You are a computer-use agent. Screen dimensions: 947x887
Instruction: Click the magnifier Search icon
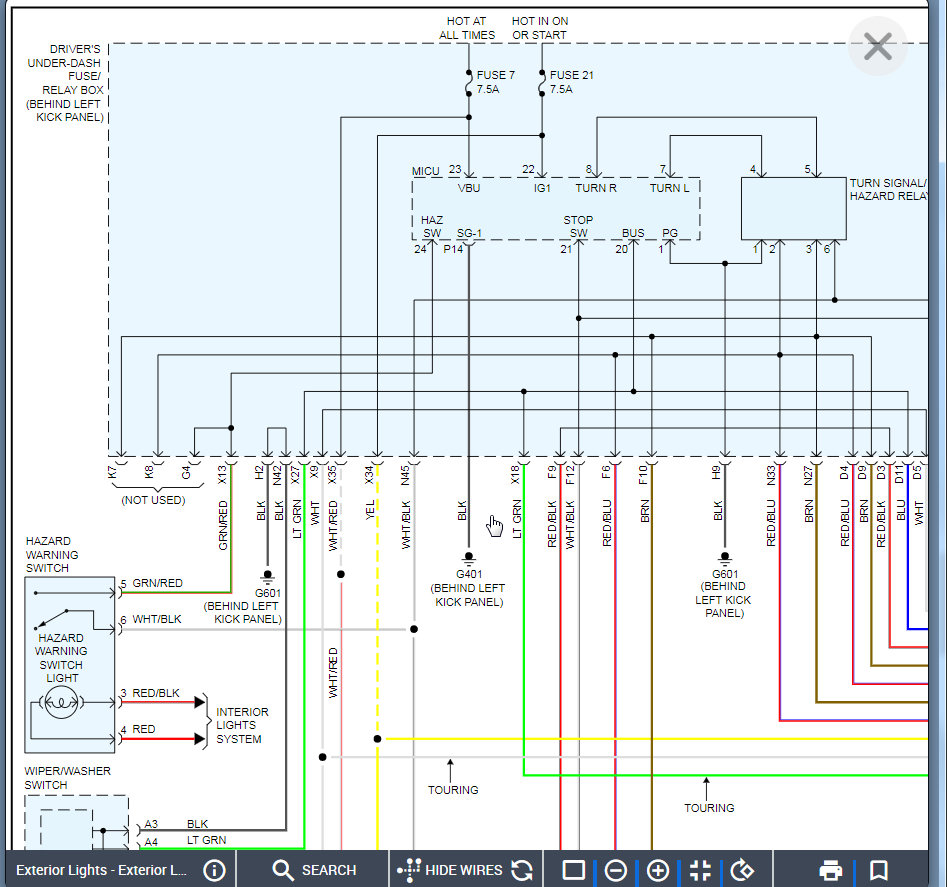[282, 870]
